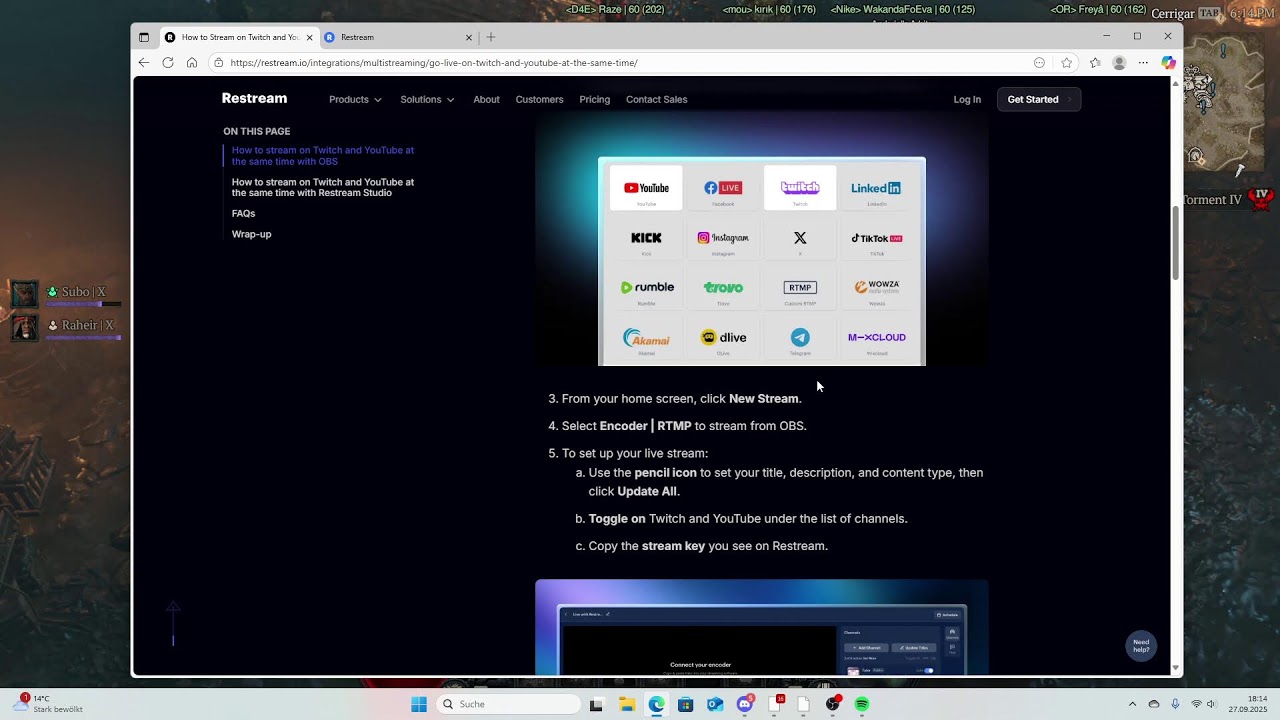Show hidden system tray icons
The height and width of the screenshot is (720, 1280).
pyautogui.click(x=1132, y=704)
